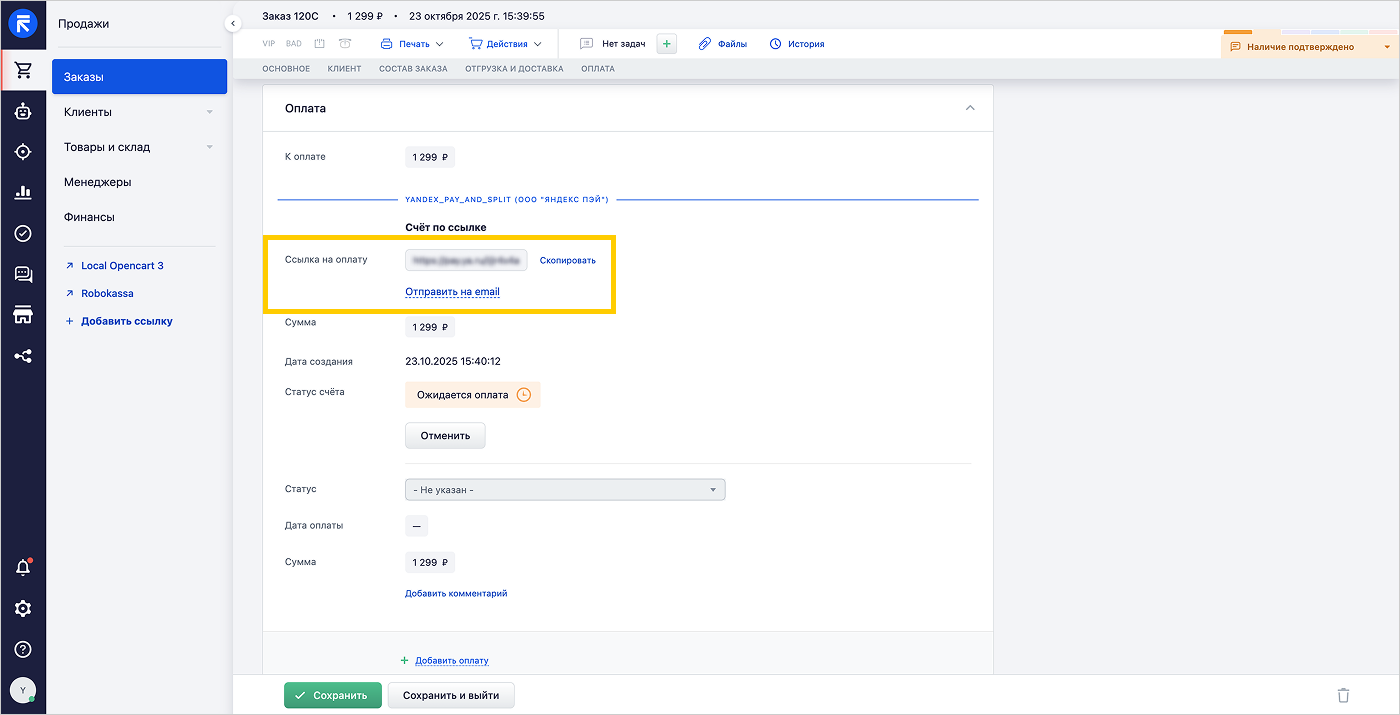The height and width of the screenshot is (715, 1400).
Task: Open the notifications bell
Action: click(x=23, y=568)
